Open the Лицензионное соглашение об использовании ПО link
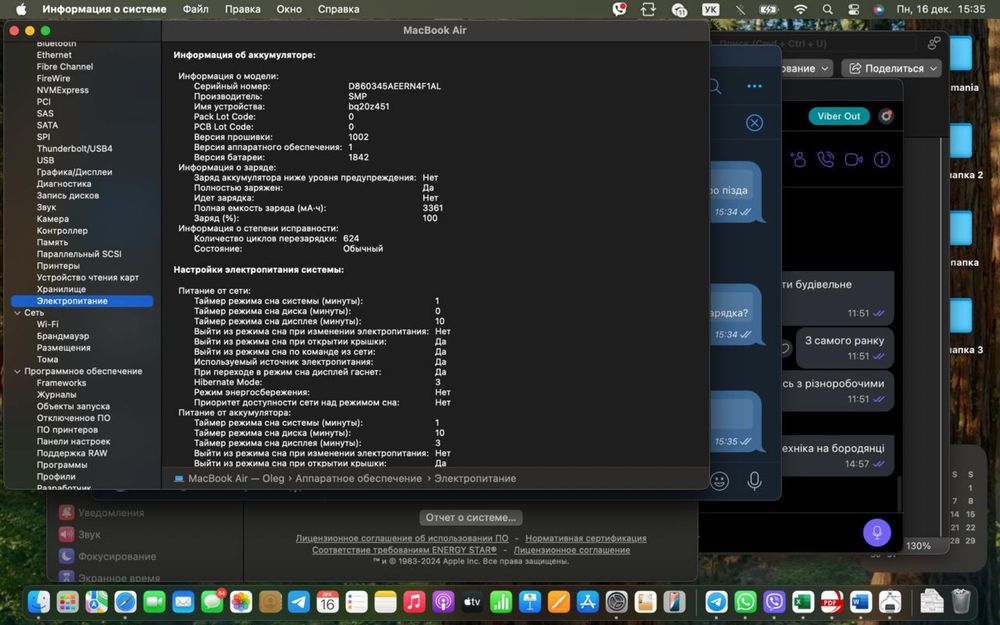Screen dimensions: 1000x625 (x=402, y=538)
